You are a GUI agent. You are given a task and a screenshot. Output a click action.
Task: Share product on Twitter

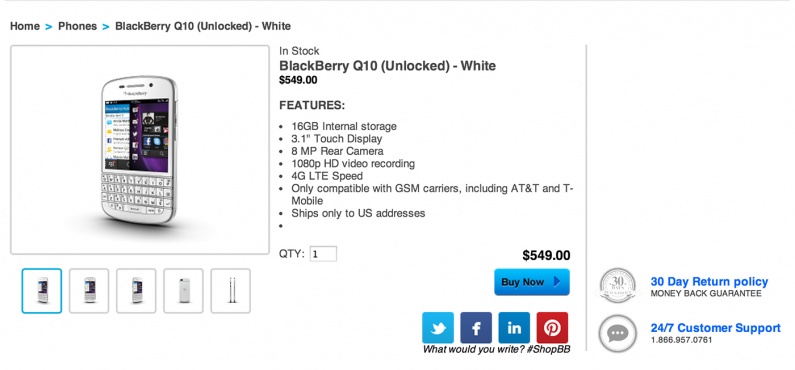[x=438, y=328]
